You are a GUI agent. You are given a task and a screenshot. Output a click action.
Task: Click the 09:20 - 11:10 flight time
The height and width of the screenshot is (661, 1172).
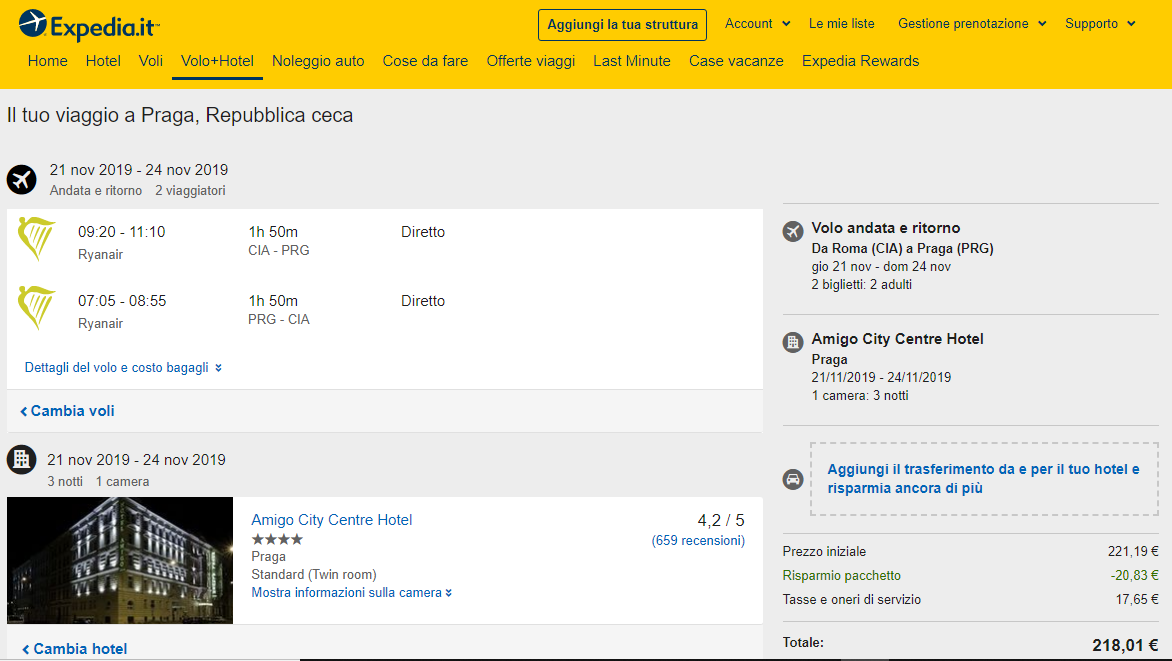(122, 232)
